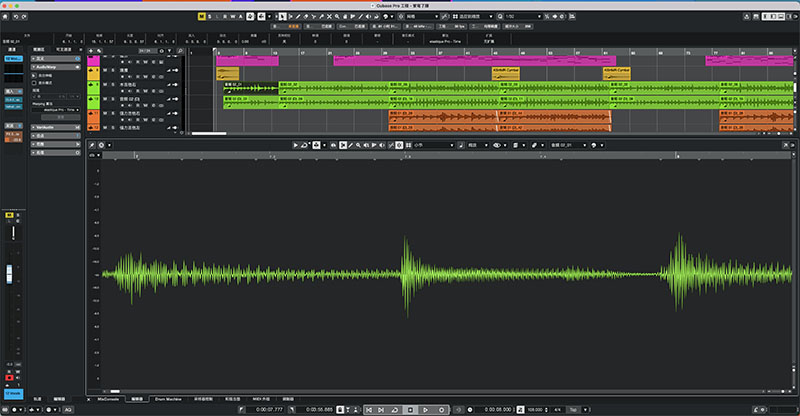Select the Object Selection arrow tool in main toolbar
The width and height of the screenshot is (800, 416).
click(282, 16)
